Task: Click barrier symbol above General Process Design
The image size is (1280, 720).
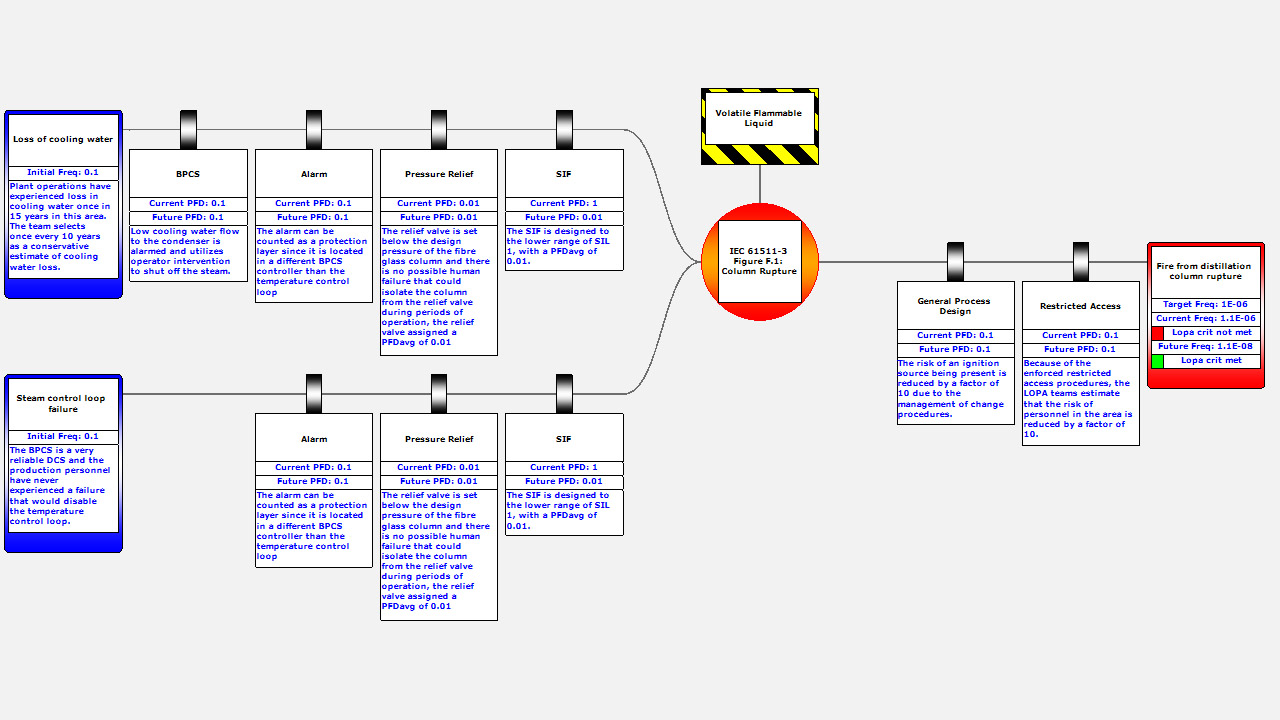Action: [955, 261]
